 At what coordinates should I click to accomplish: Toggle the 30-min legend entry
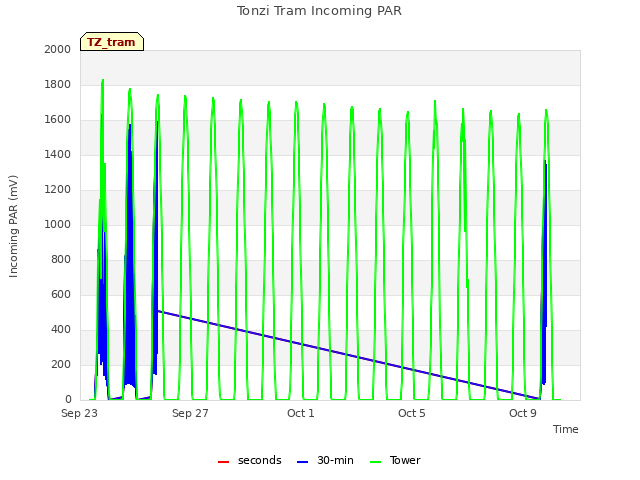pyautogui.click(x=325, y=461)
